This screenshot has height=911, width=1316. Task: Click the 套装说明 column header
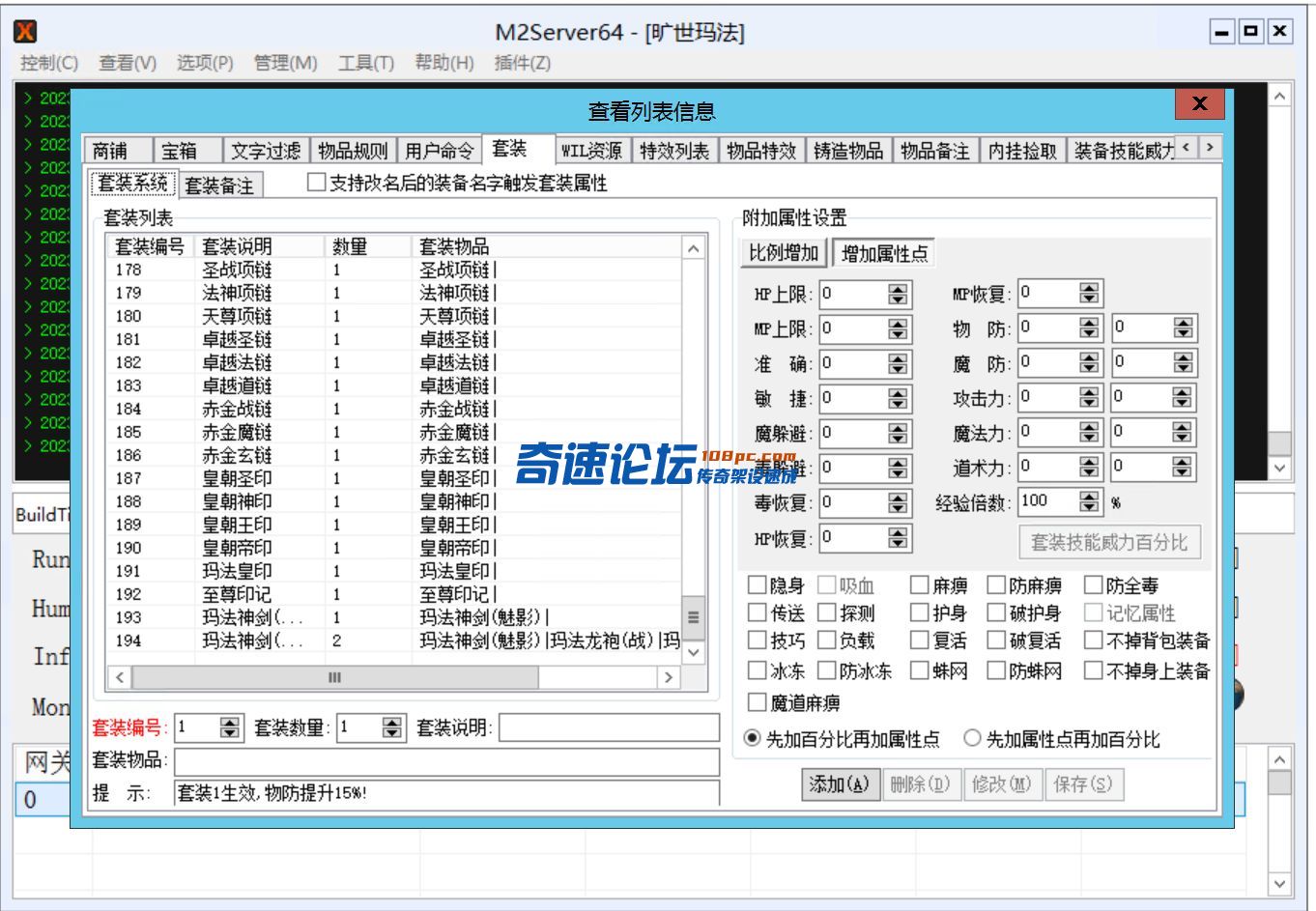click(x=259, y=247)
